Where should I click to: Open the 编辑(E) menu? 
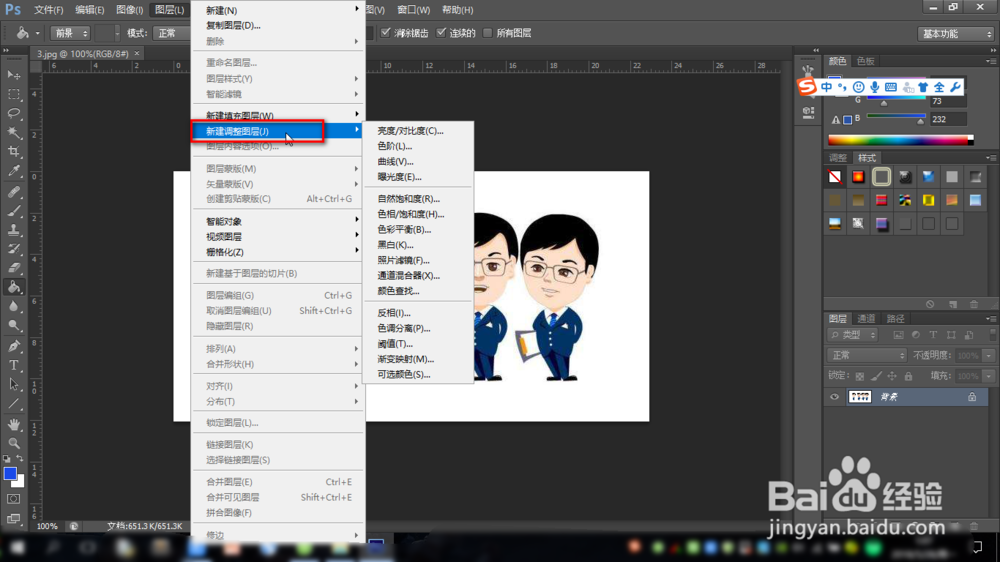pos(90,10)
